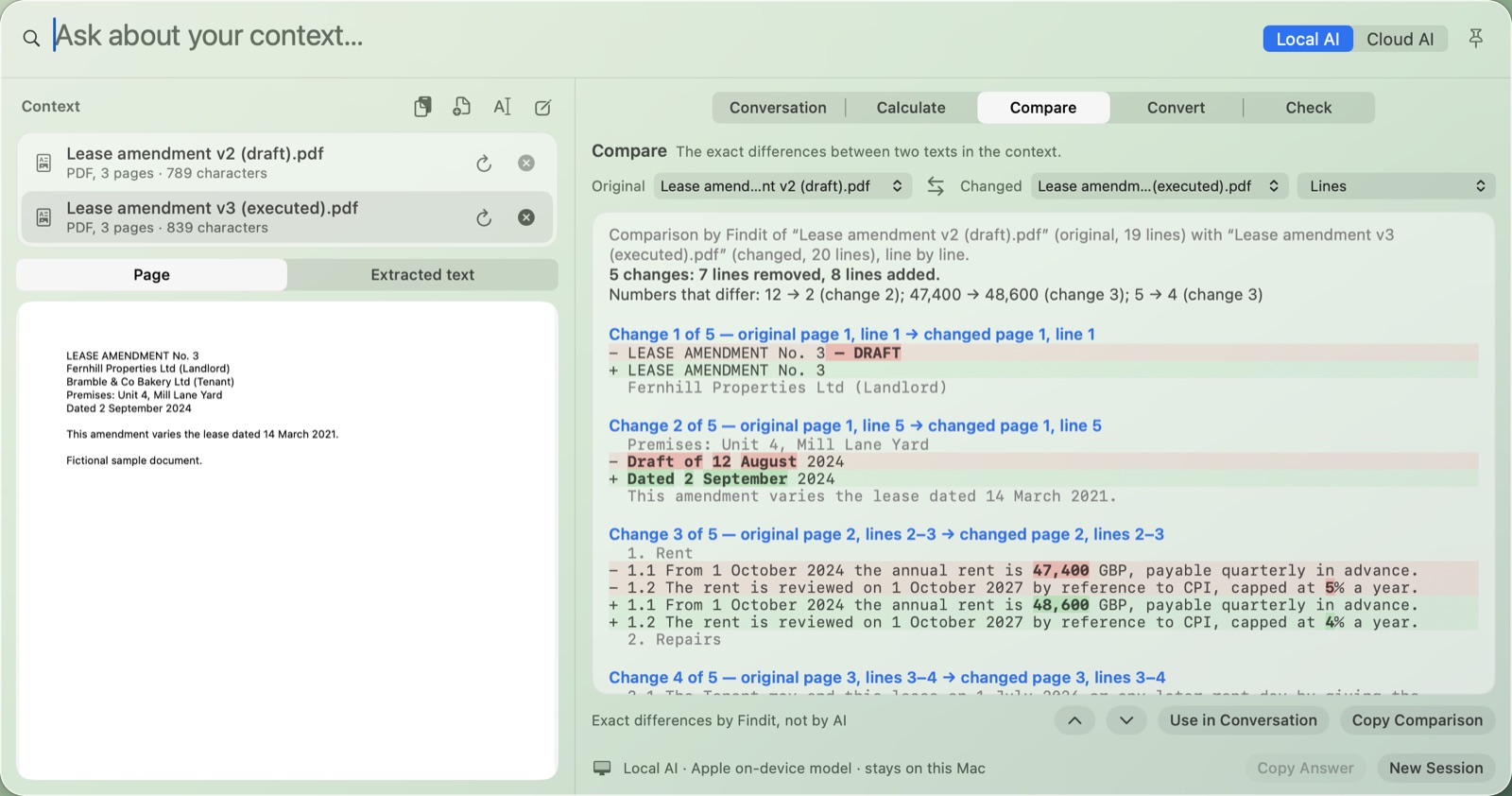Click the PDF icon of Lease amendment v3 (executed)

click(43, 217)
